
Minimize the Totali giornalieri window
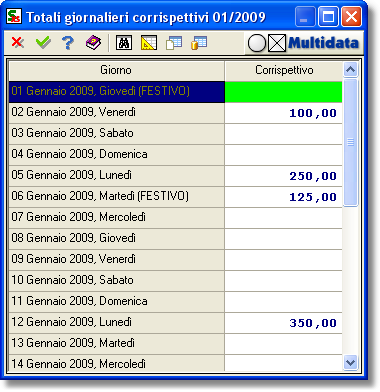tap(305, 17)
